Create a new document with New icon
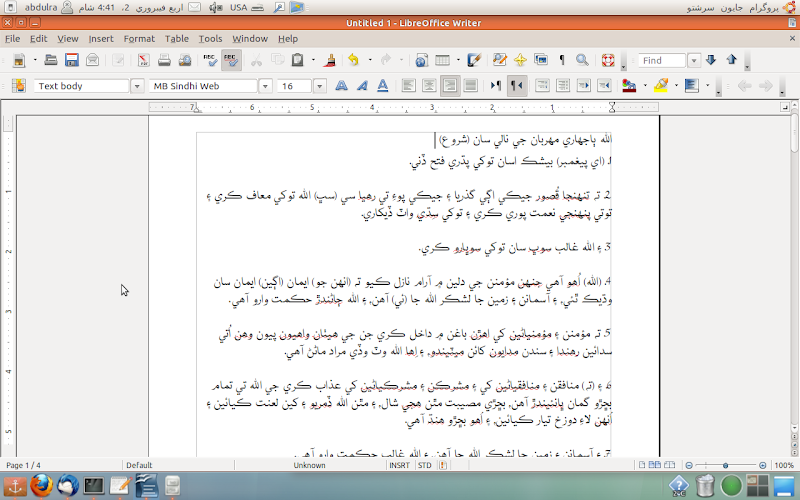Screen dimensions: 800x500 pos(19,60)
